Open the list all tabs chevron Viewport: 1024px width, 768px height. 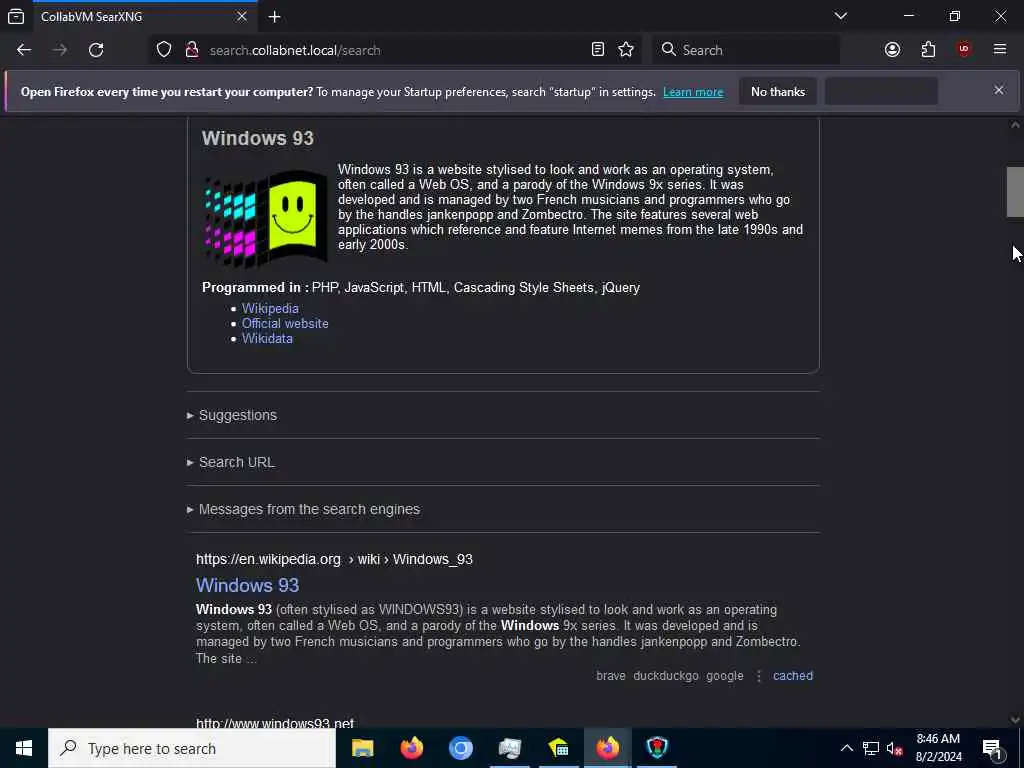841,16
